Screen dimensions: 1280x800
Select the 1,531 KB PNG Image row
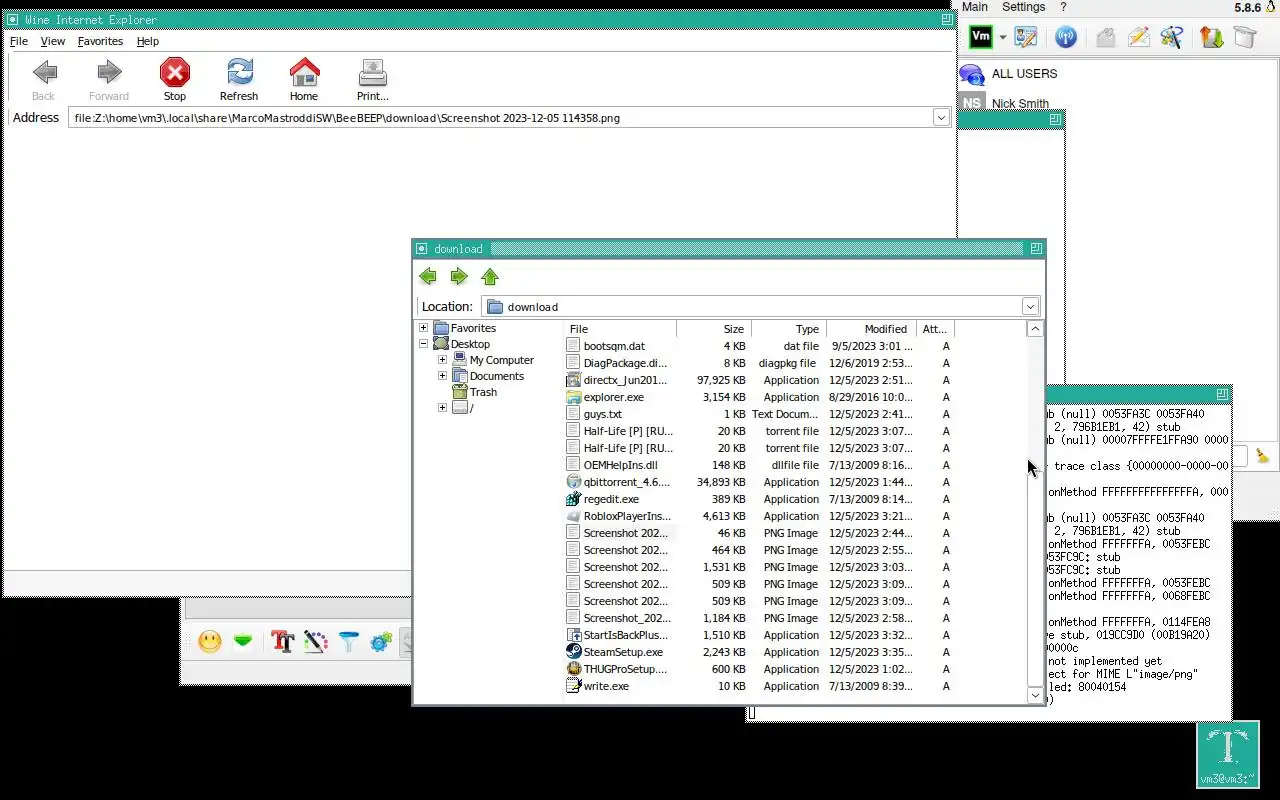tap(760, 567)
